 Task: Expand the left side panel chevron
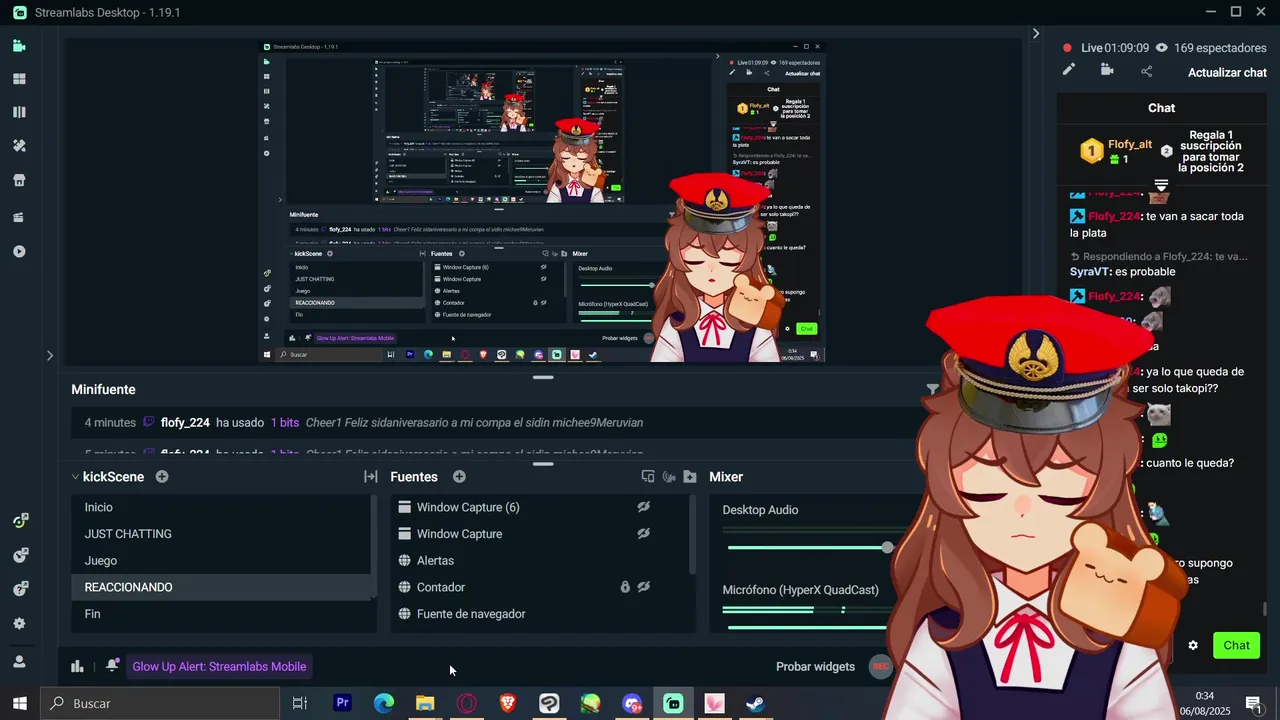50,355
